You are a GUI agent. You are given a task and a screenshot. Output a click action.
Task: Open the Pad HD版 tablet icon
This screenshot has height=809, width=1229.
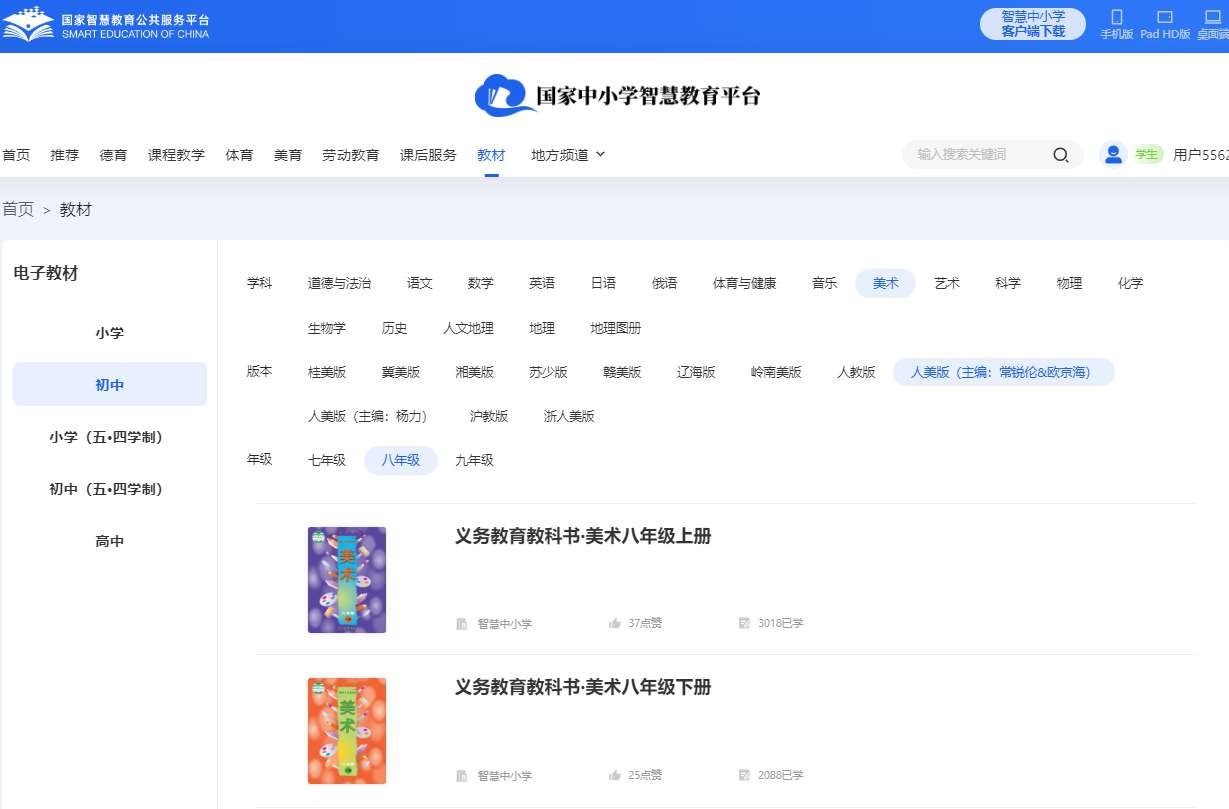coord(1165,17)
